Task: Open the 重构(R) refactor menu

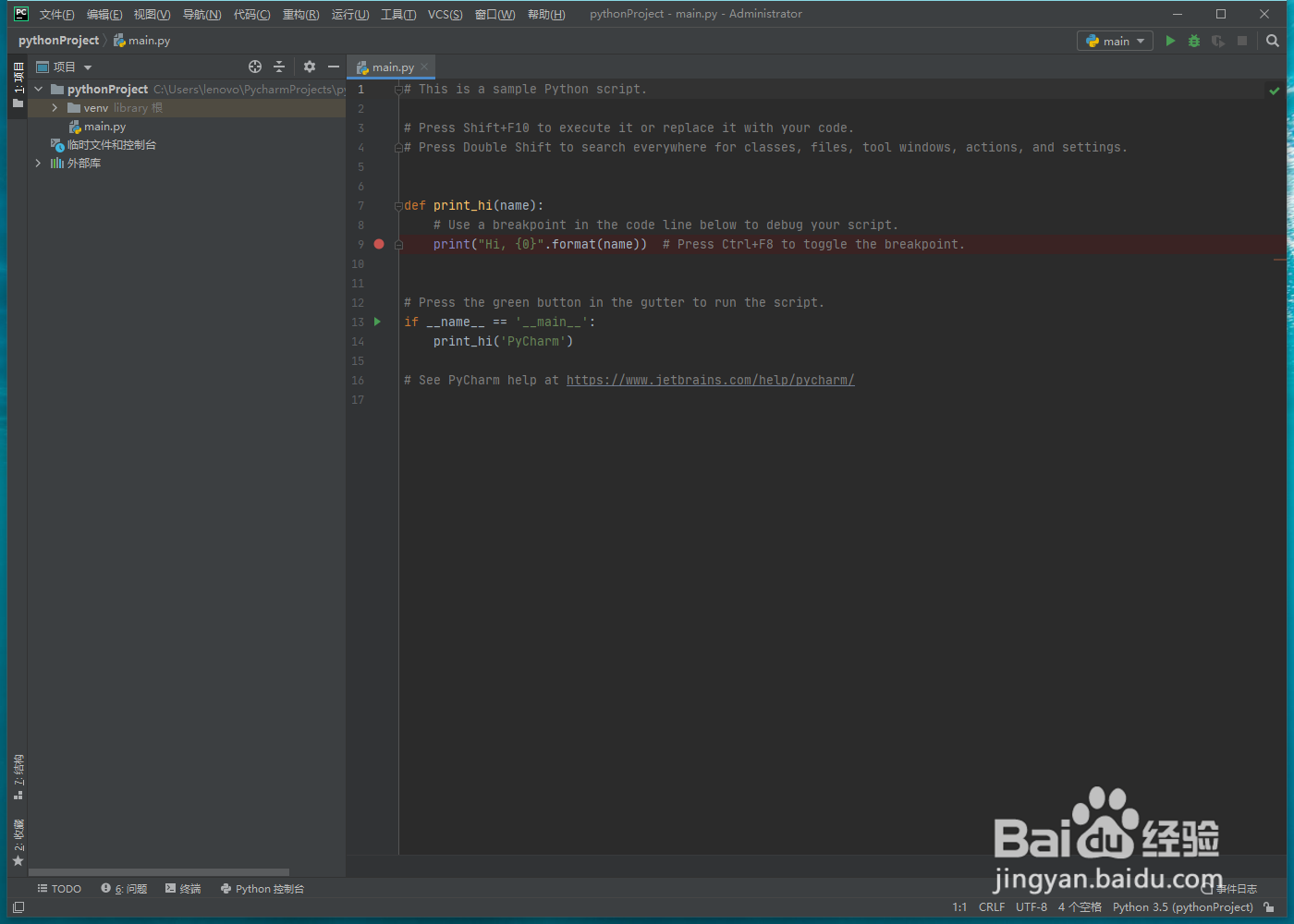Action: tap(300, 14)
